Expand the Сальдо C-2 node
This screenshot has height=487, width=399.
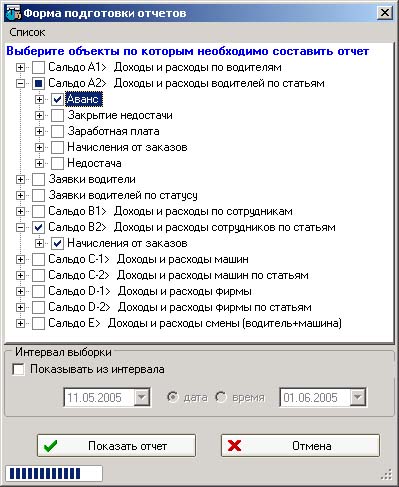(20, 275)
